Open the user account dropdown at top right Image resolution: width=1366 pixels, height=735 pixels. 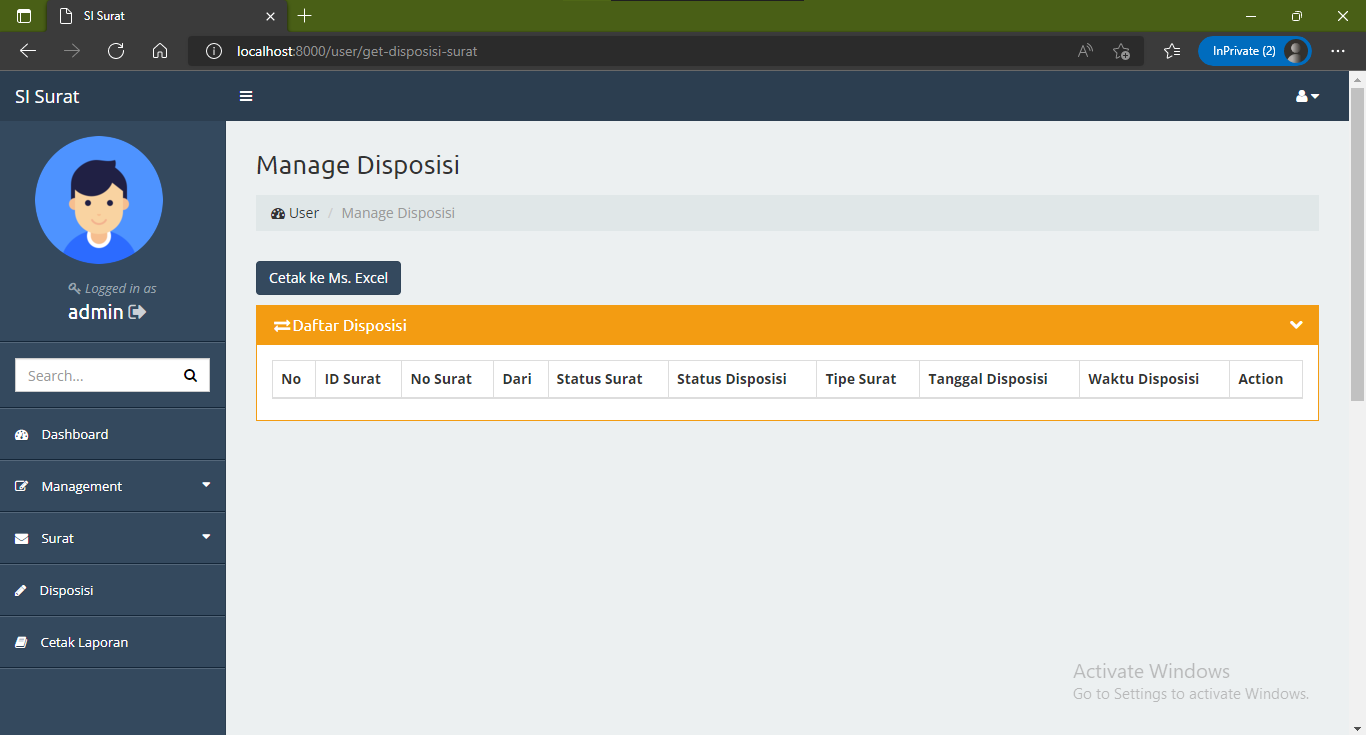click(x=1306, y=96)
